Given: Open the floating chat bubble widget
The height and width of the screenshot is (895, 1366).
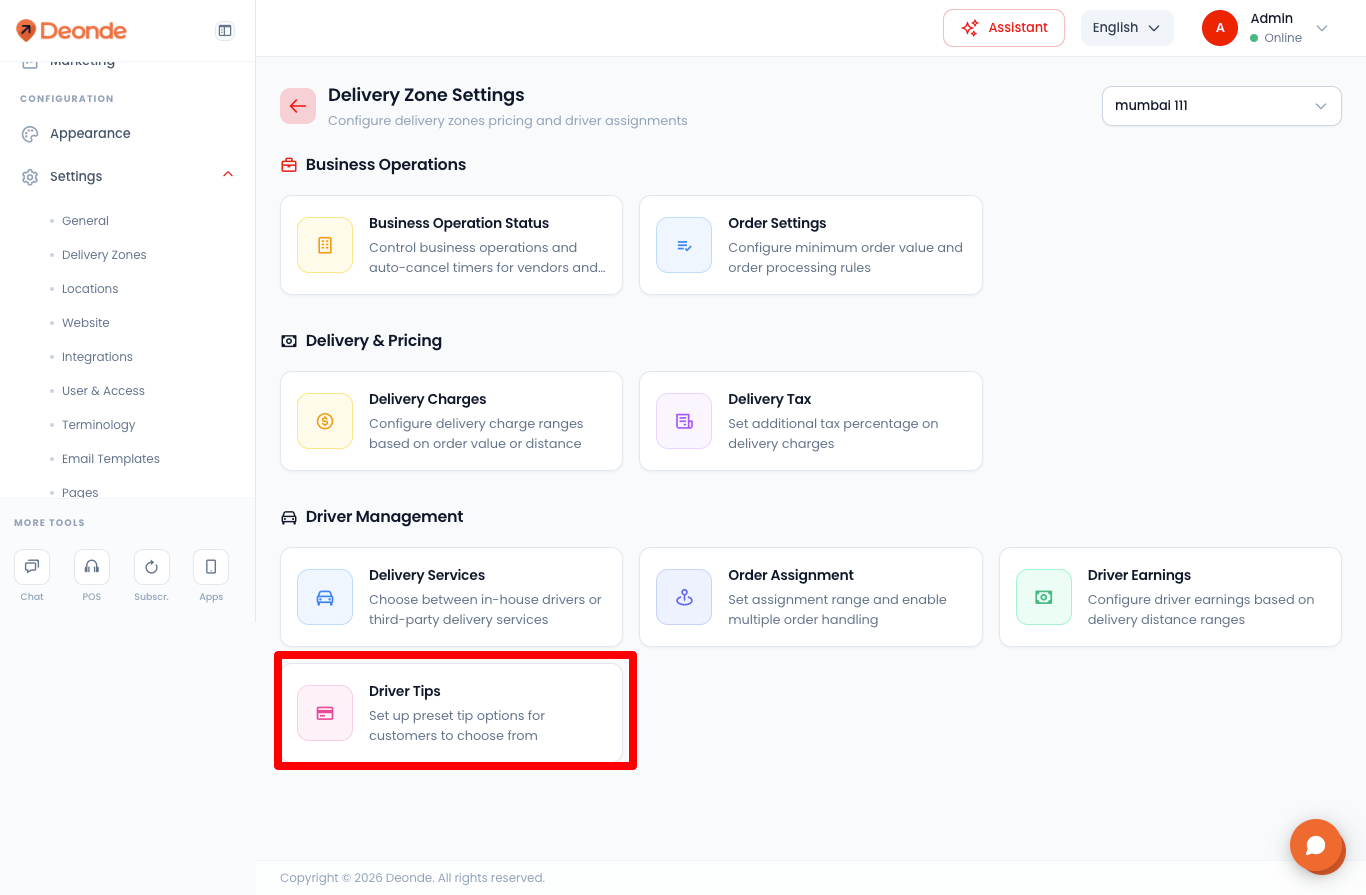Looking at the screenshot, I should pos(1316,845).
